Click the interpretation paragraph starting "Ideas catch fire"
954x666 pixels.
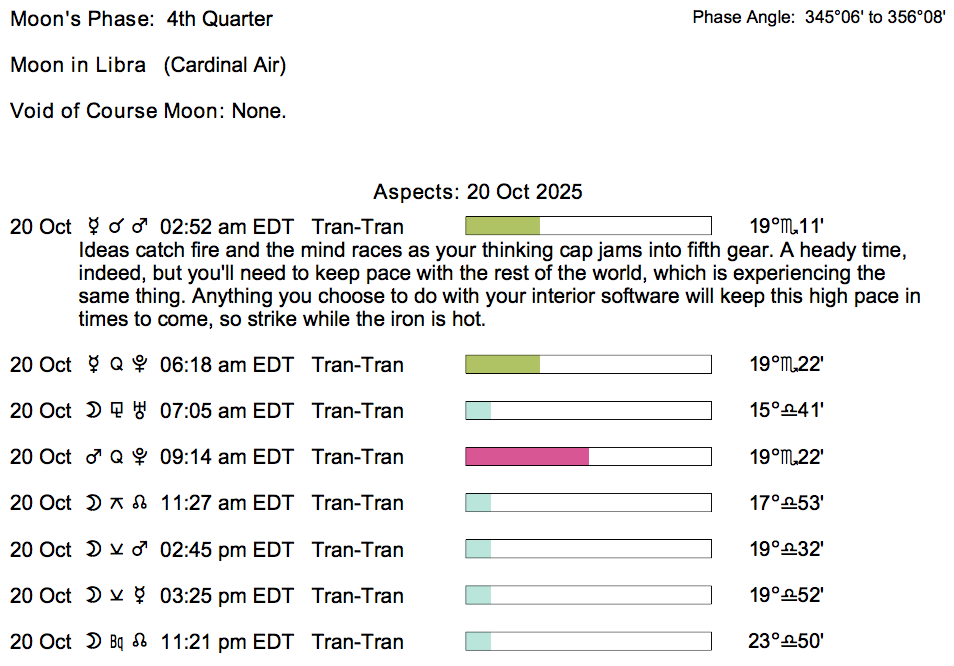498,283
